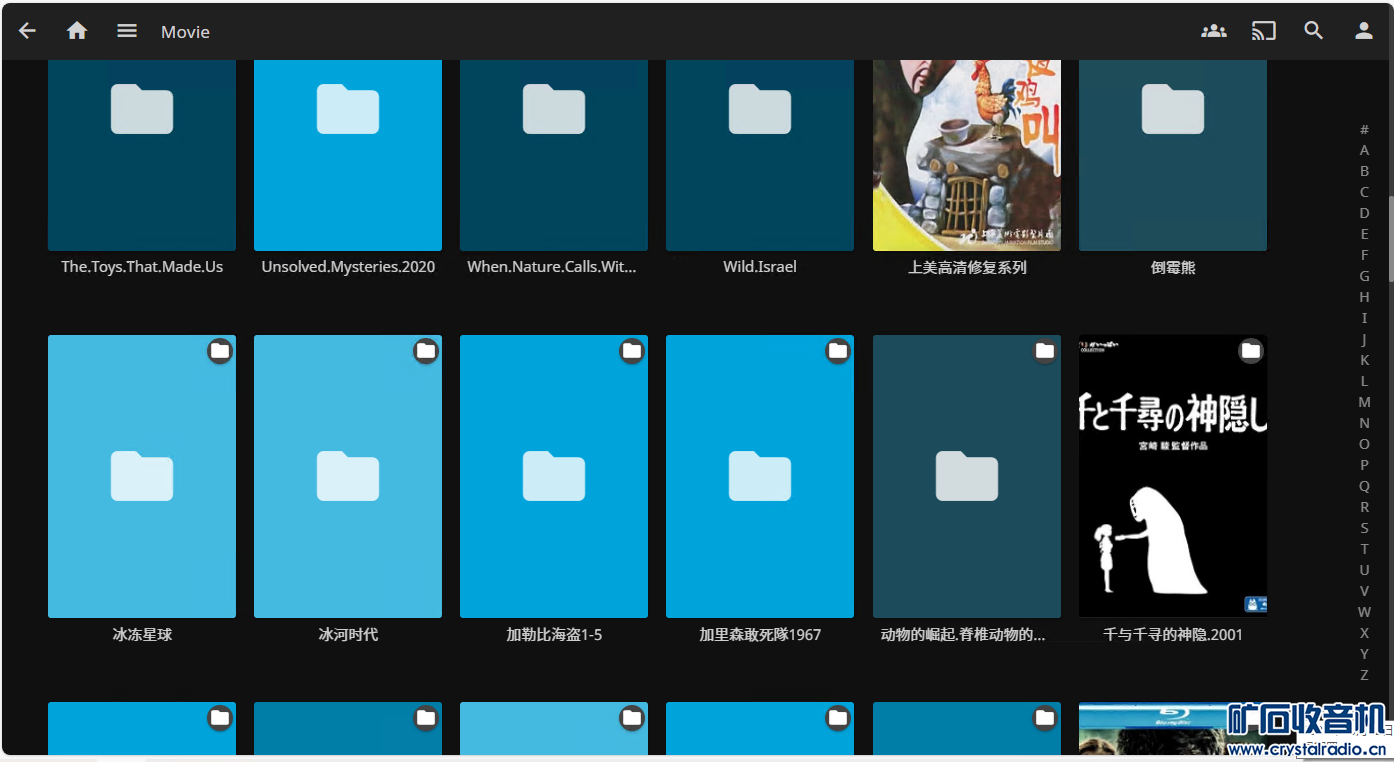Jump to letter Y in alphabet picker
Image resolution: width=1394 pixels, height=762 pixels.
pyautogui.click(x=1364, y=654)
